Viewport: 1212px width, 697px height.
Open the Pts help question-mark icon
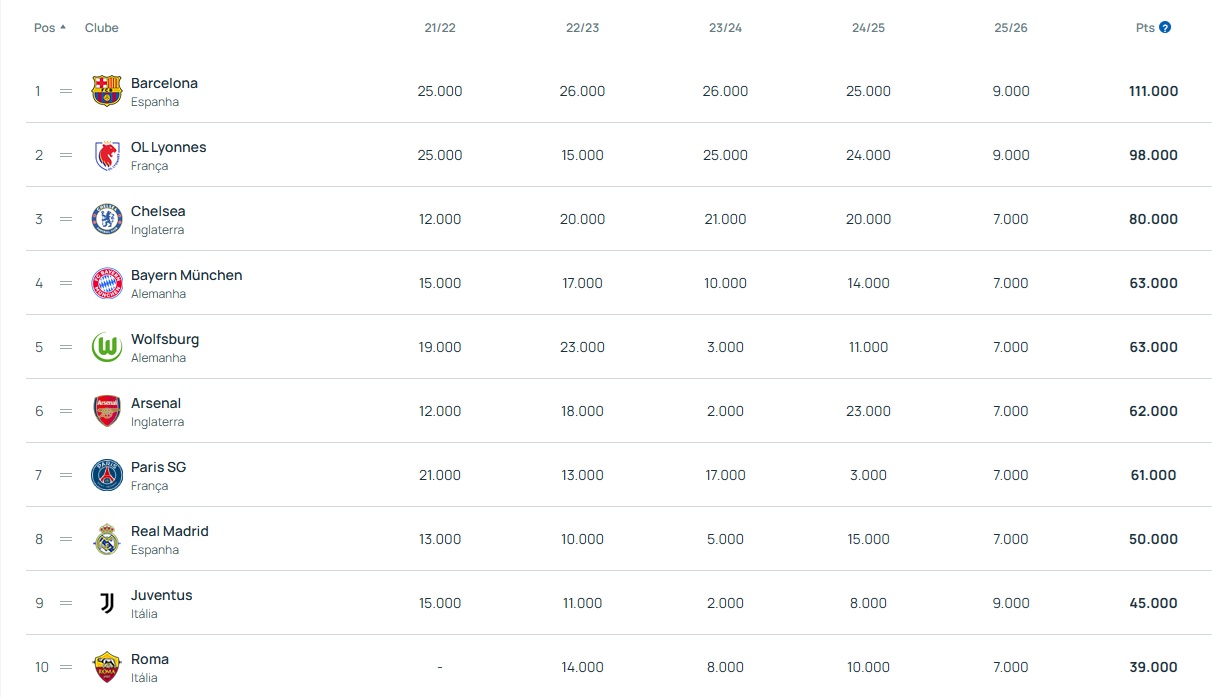1165,28
